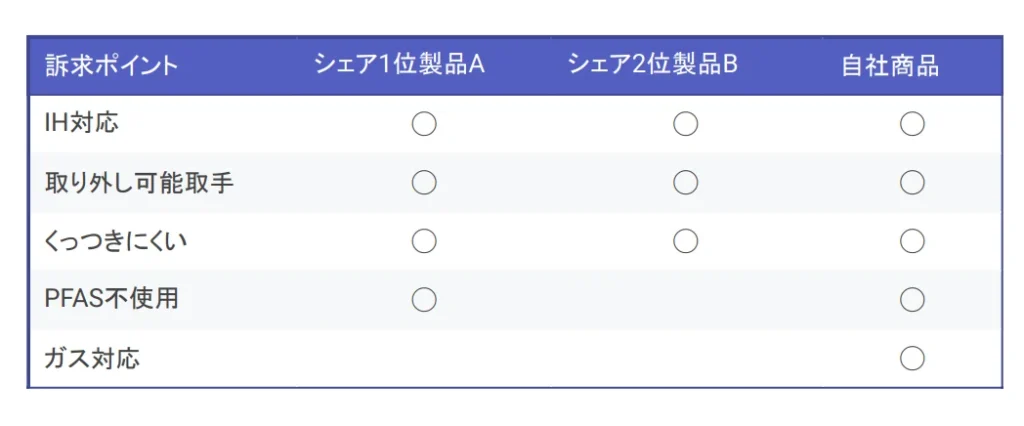Viewport: 1024px width, 426px height.
Task: Click the シェア1位製品A column header
Action: [399, 66]
